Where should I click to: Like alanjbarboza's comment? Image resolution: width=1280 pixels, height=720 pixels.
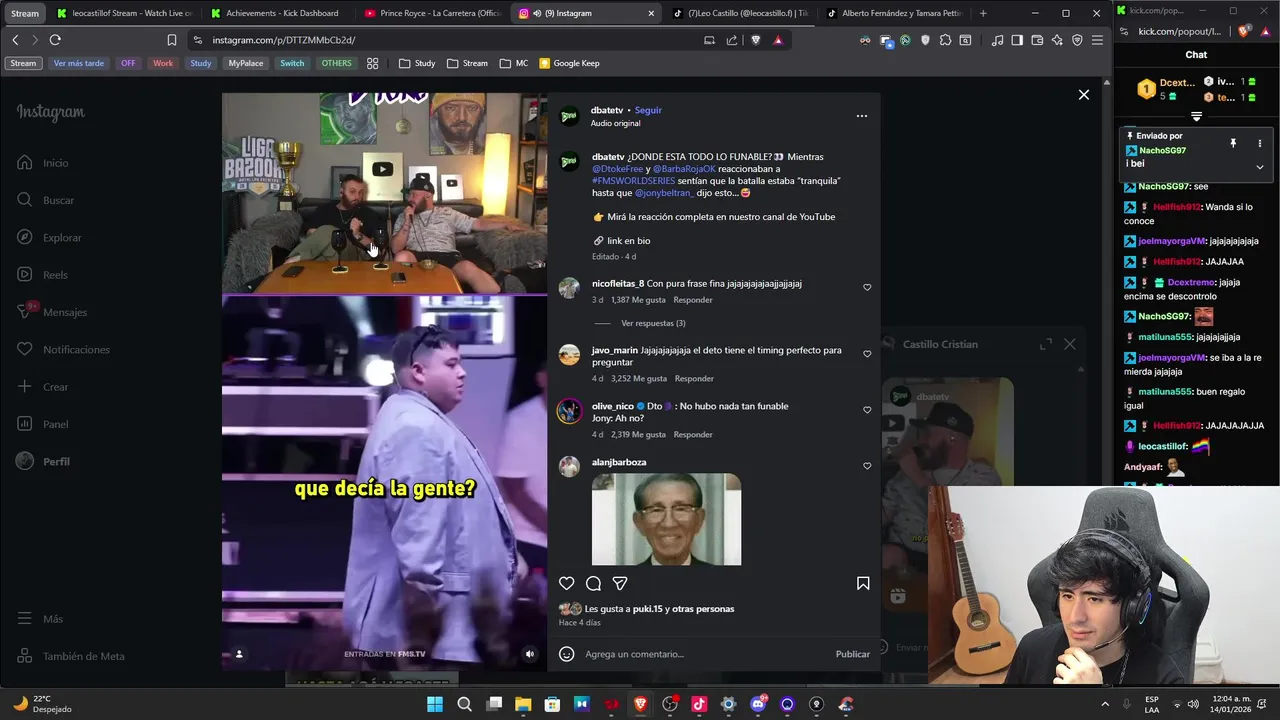click(x=867, y=466)
